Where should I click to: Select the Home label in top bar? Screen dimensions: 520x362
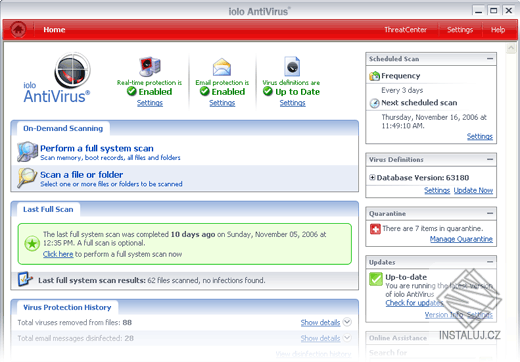pos(54,30)
